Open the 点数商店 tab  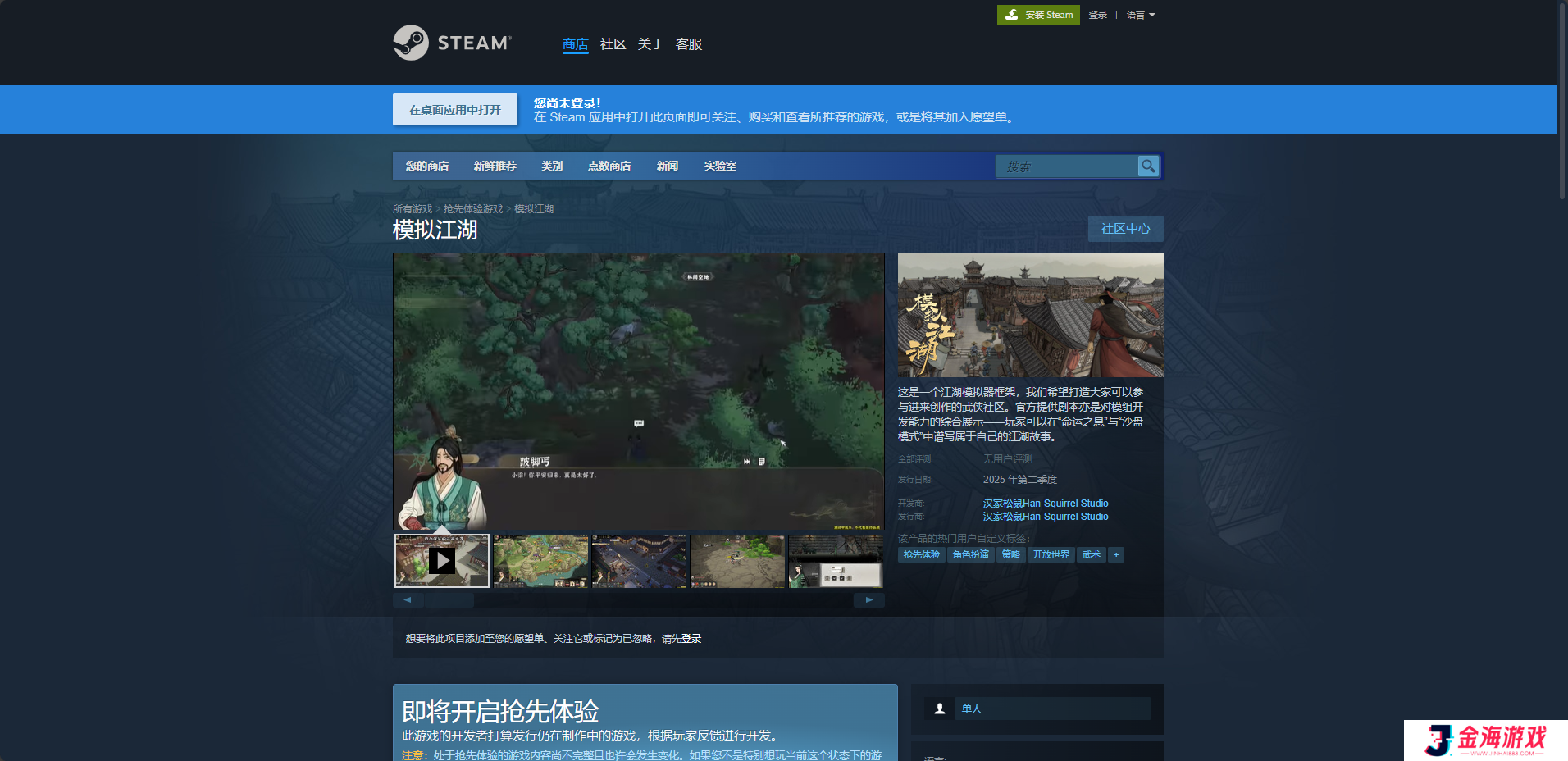(x=609, y=166)
